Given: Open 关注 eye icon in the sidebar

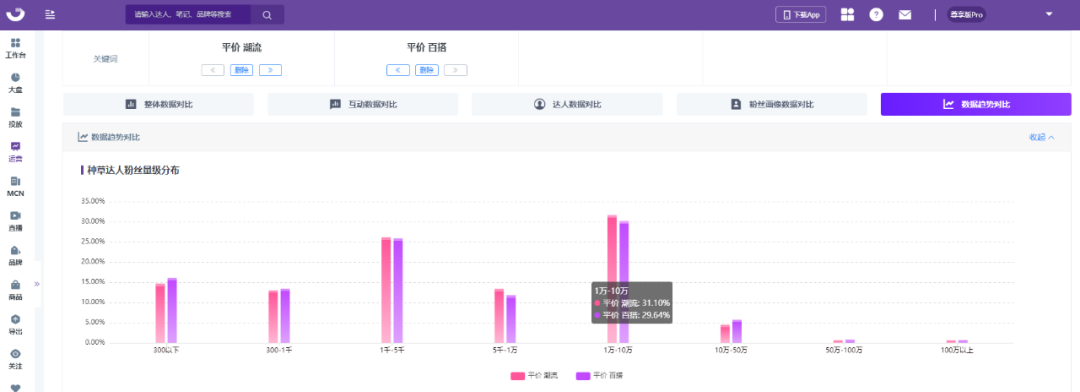Looking at the screenshot, I should pyautogui.click(x=15, y=358).
